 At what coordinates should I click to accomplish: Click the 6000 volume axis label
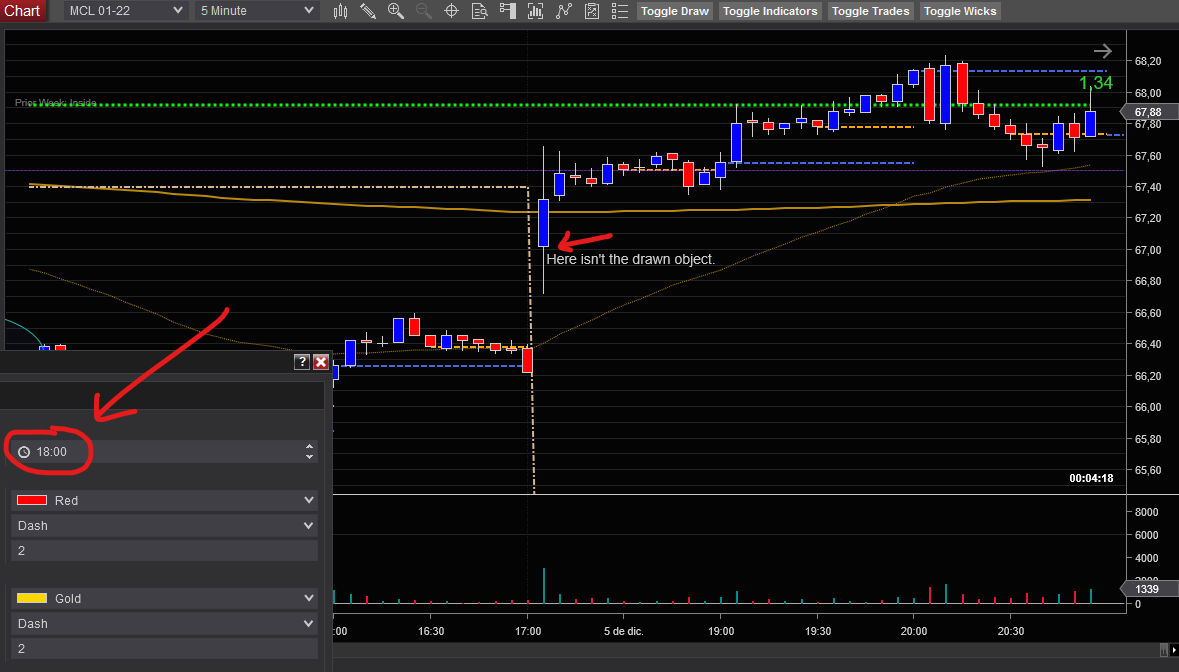[x=1146, y=535]
